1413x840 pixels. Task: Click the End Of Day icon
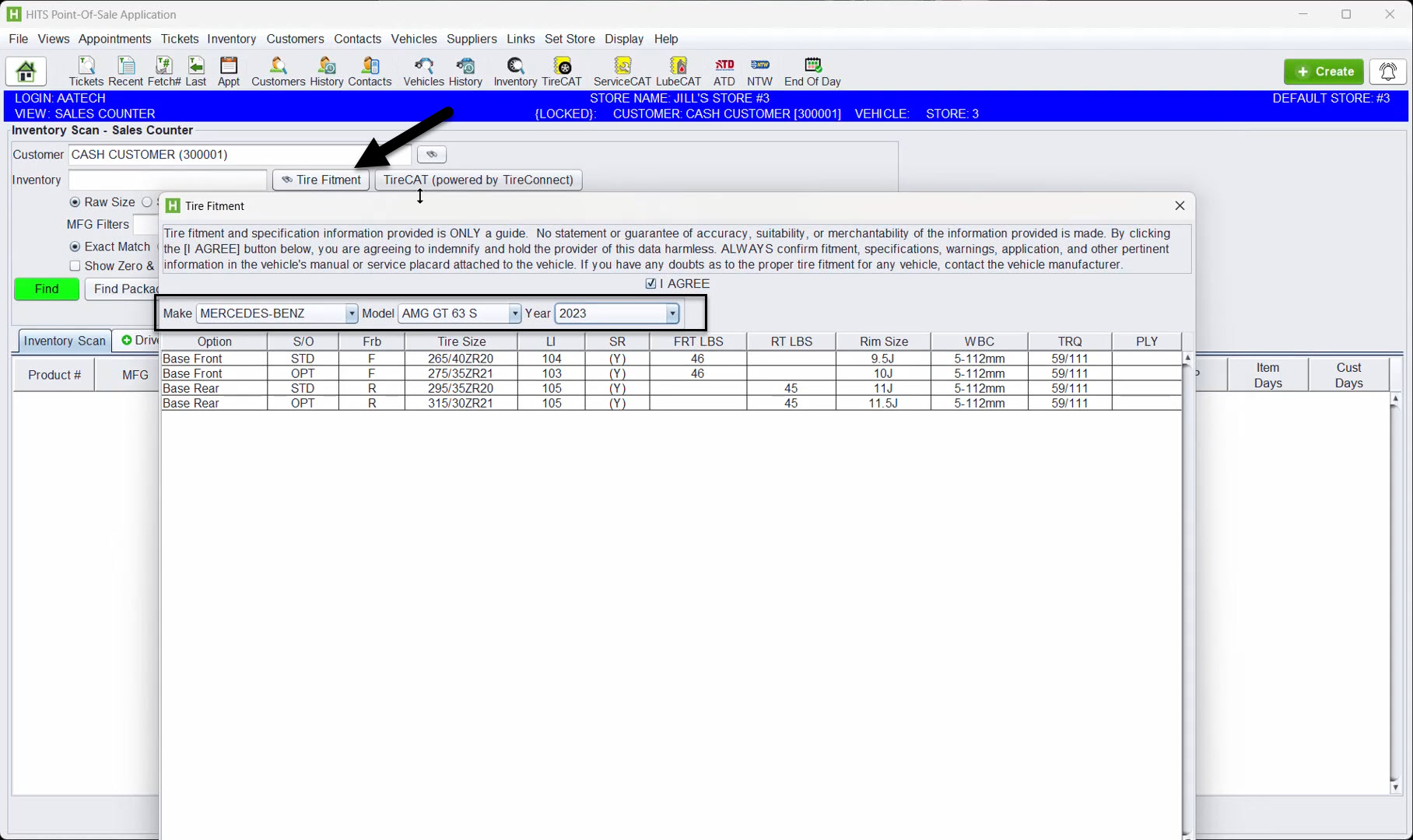[812, 71]
